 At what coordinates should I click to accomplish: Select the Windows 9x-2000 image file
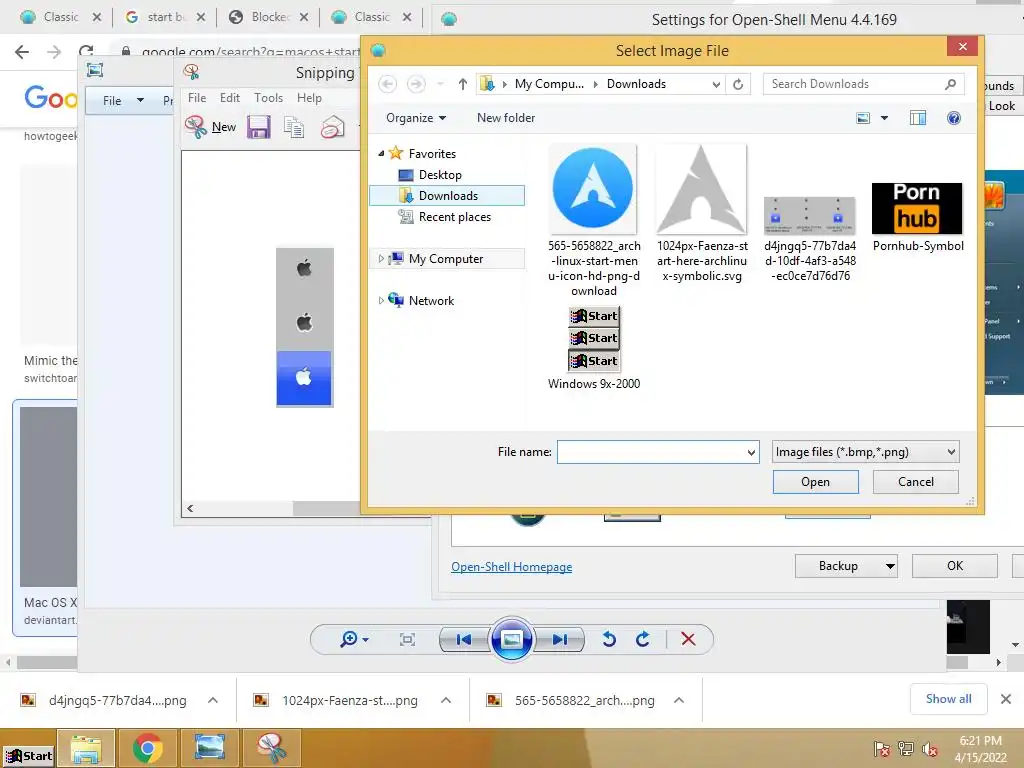pos(594,349)
